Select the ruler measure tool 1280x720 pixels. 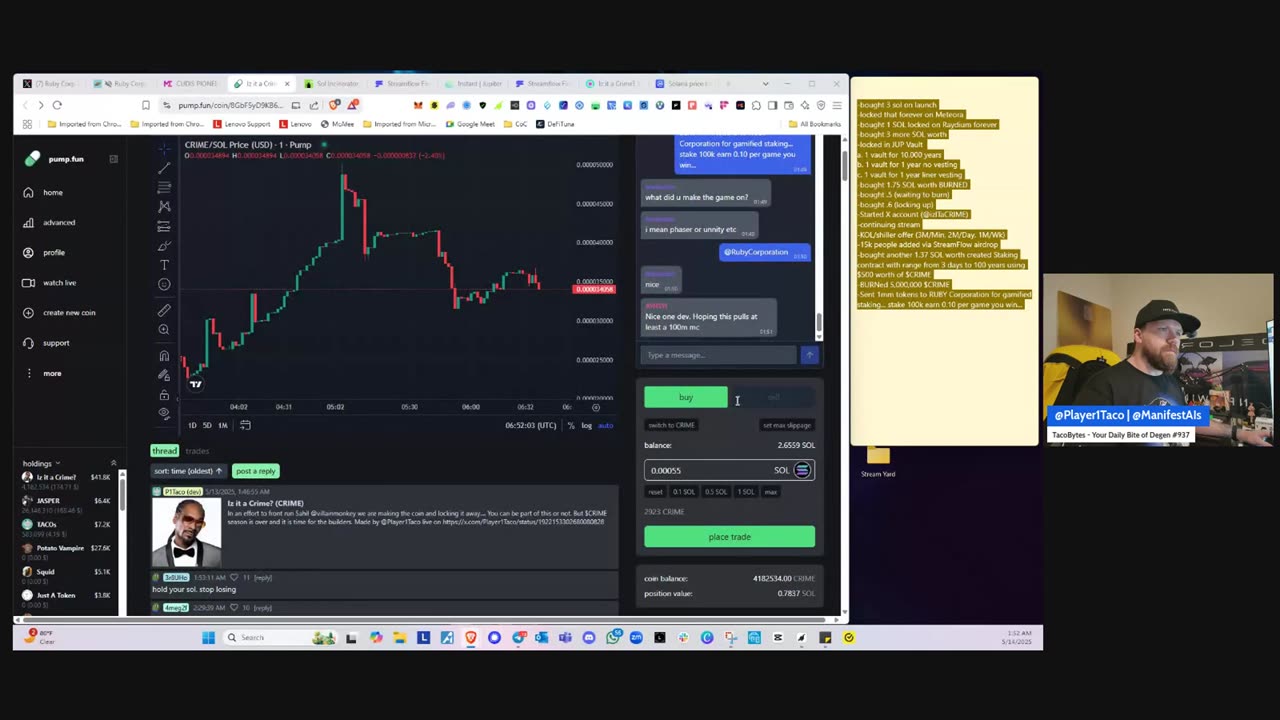point(164,310)
